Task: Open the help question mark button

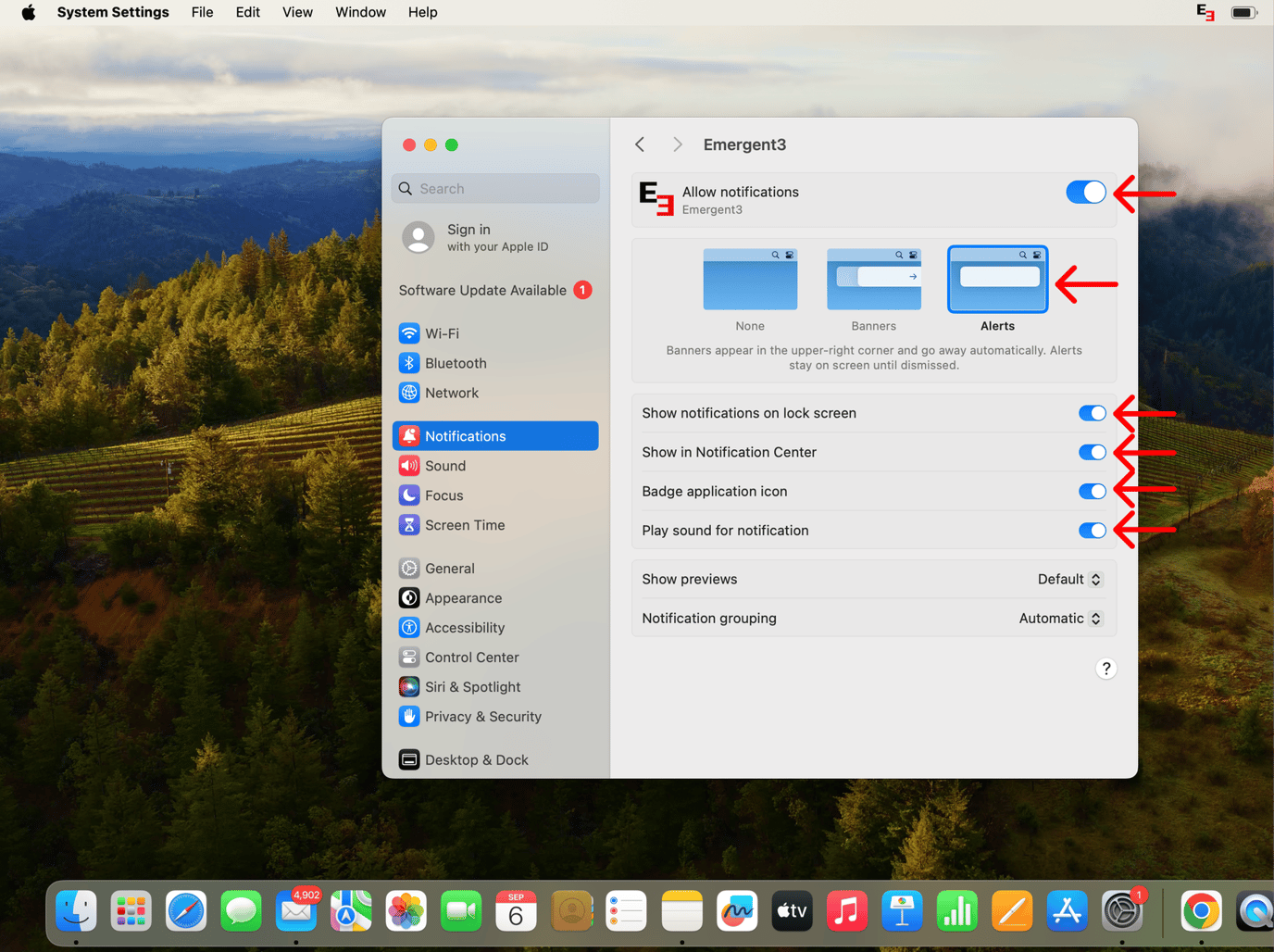Action: coord(1105,668)
